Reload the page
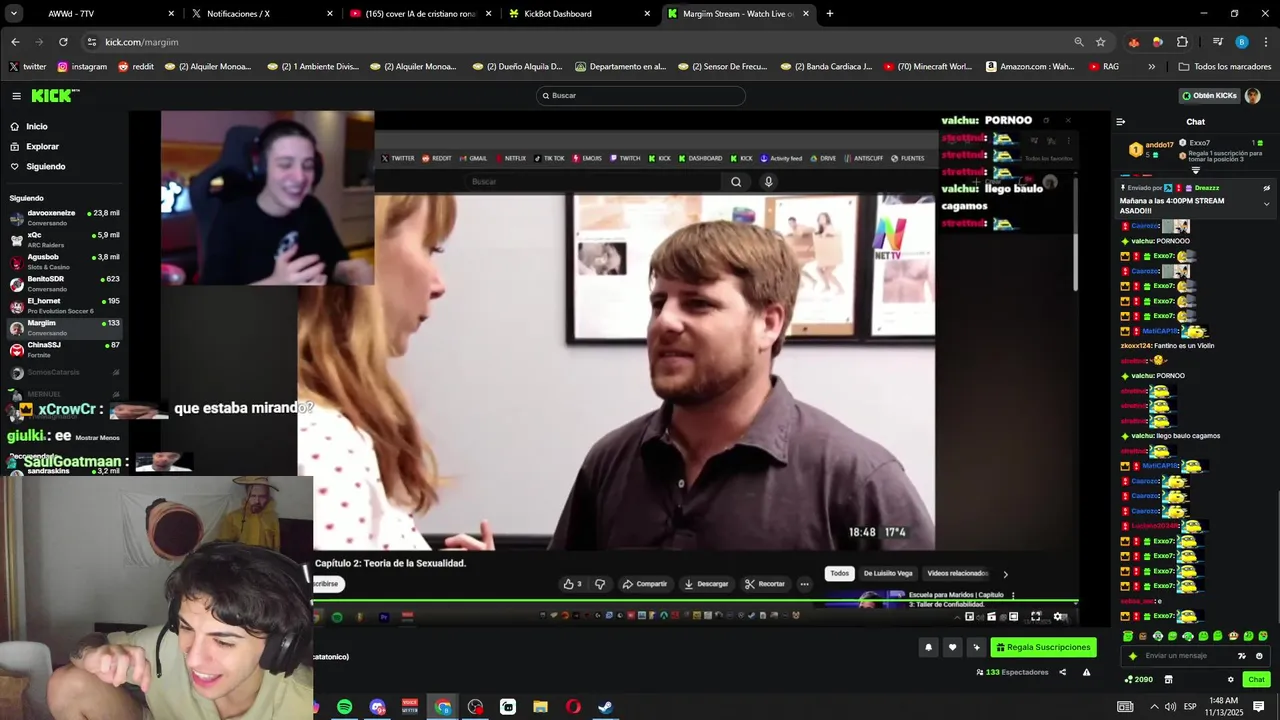Screen dimensions: 1280x720 coord(63,42)
